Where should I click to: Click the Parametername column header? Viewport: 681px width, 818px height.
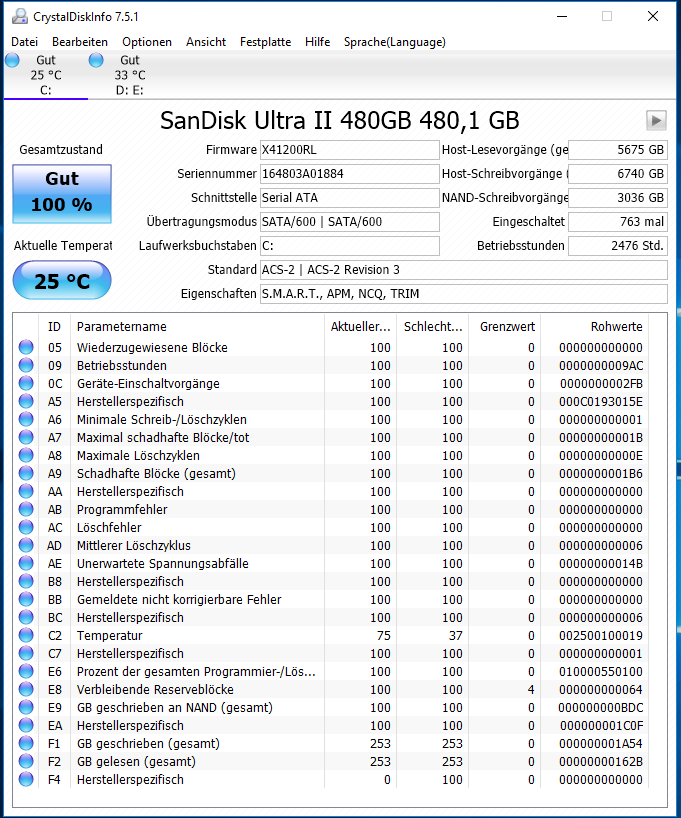197,327
